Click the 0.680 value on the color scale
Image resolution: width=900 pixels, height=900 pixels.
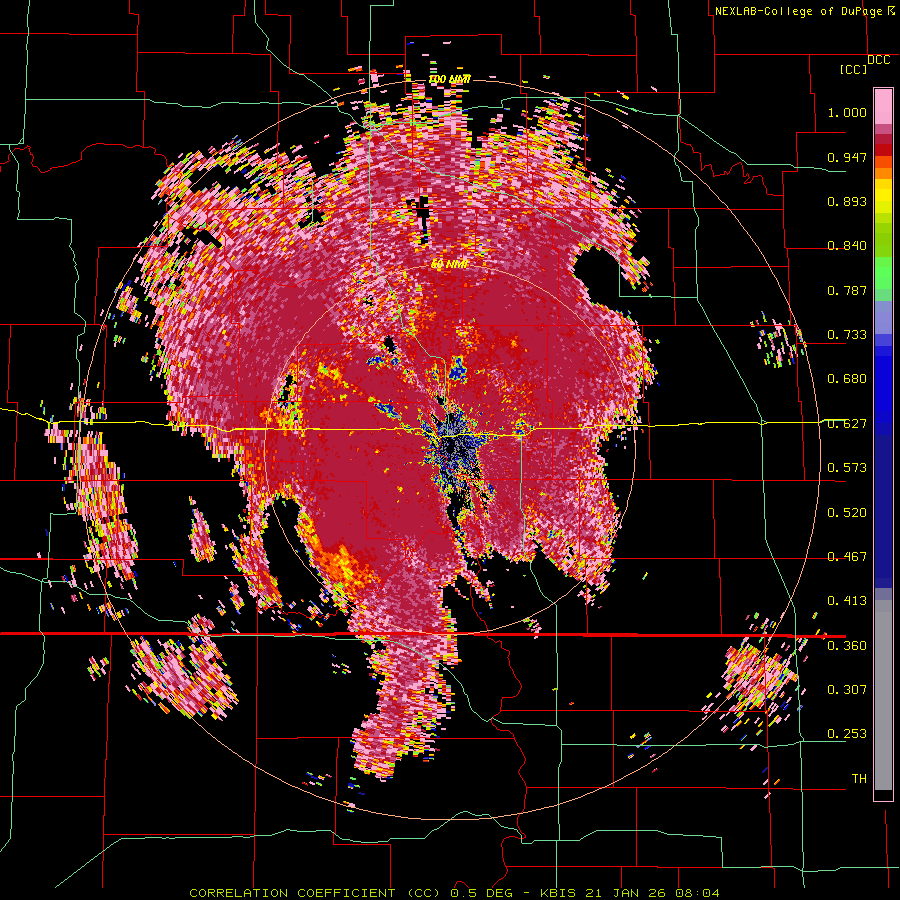pyautogui.click(x=847, y=379)
